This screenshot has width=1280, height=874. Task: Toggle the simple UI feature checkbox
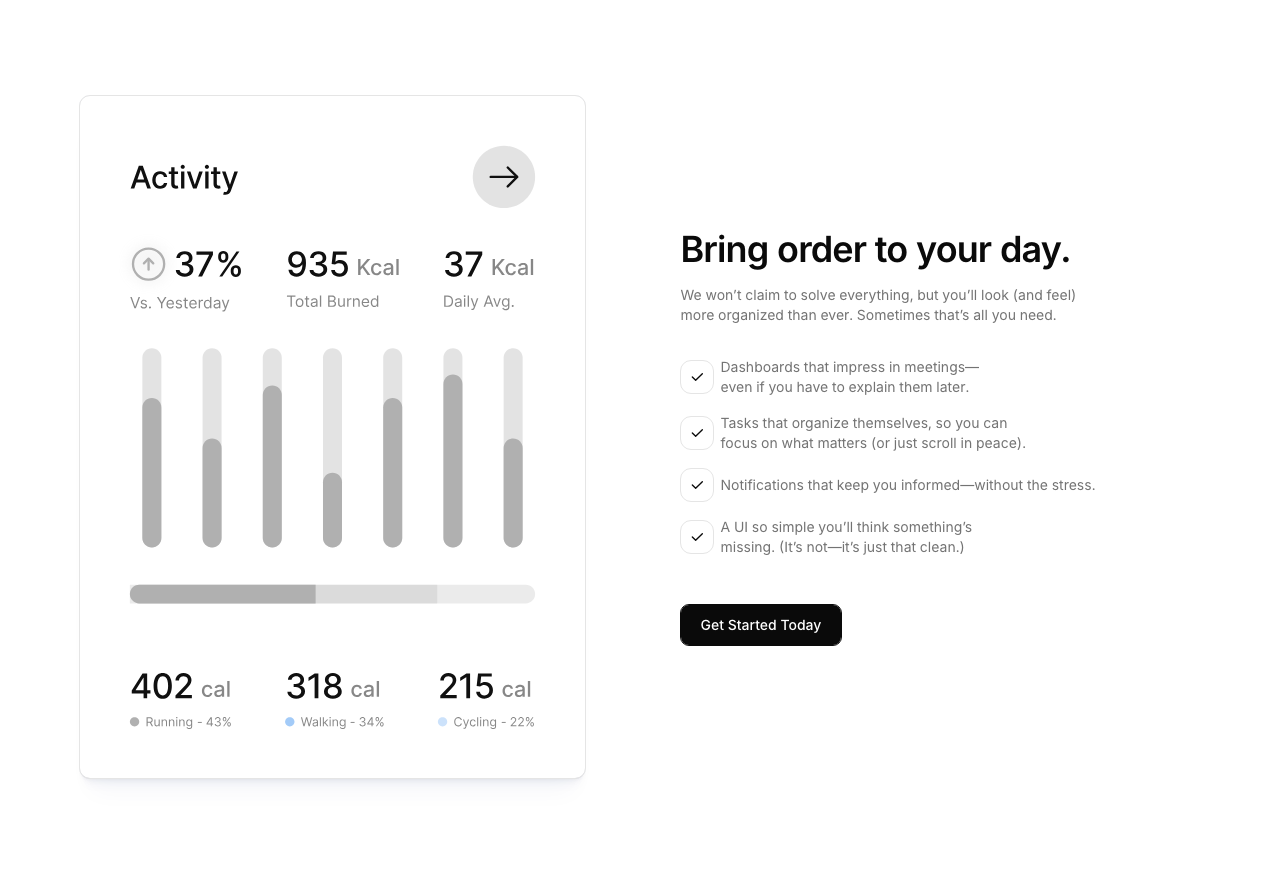697,537
